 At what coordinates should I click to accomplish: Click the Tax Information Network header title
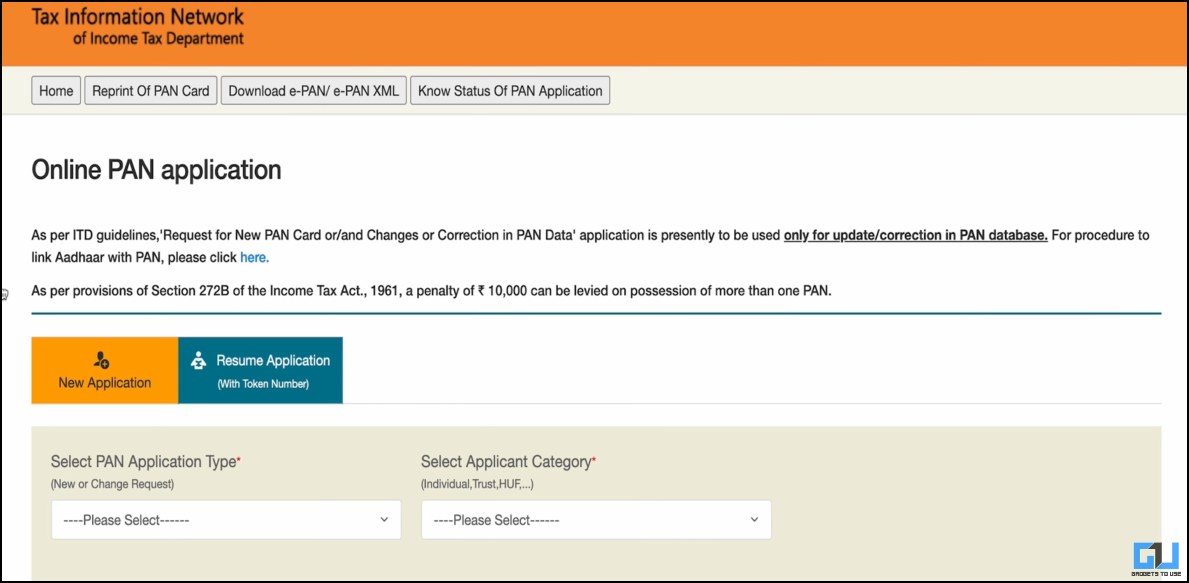pos(138,17)
